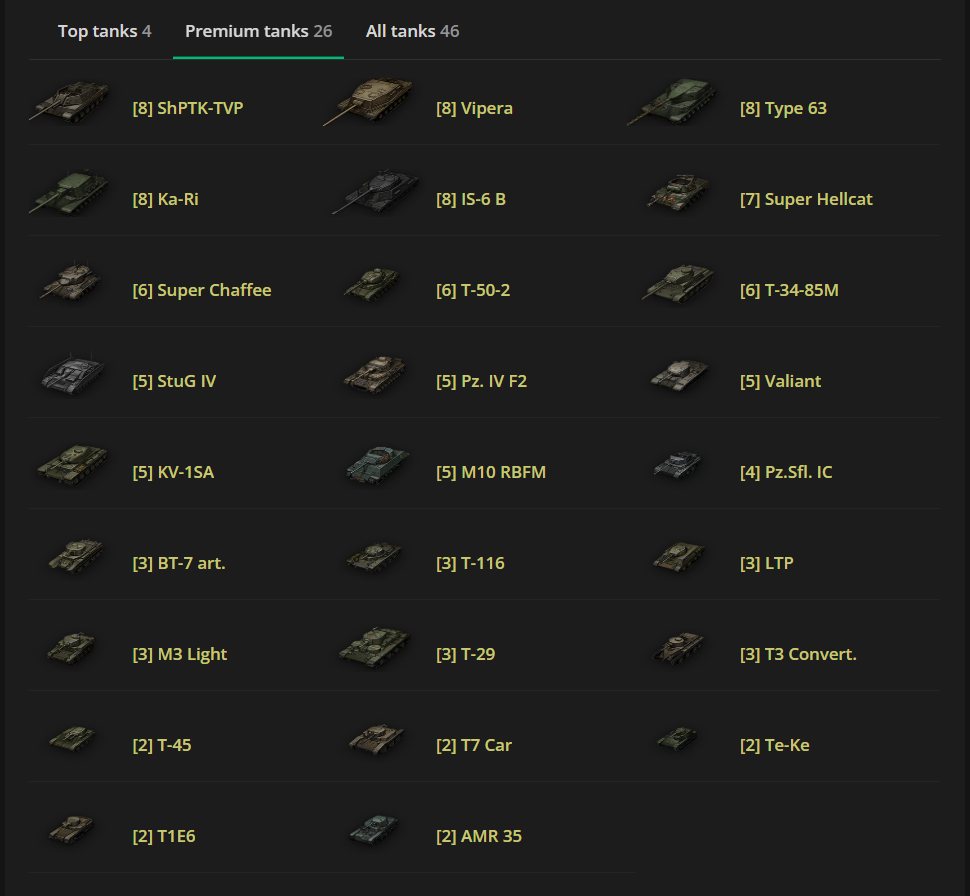This screenshot has height=896, width=970.
Task: Click the [6] Super Chaffee link
Action: tap(201, 290)
